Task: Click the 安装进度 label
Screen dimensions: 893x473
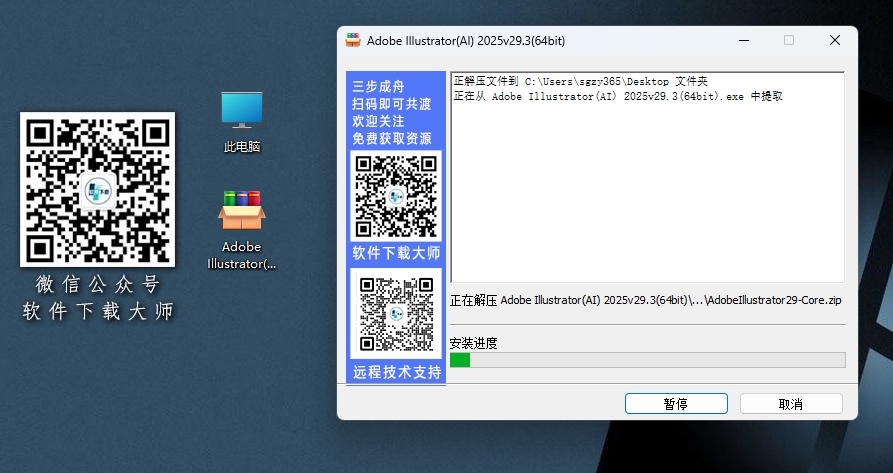Action: tap(473, 343)
